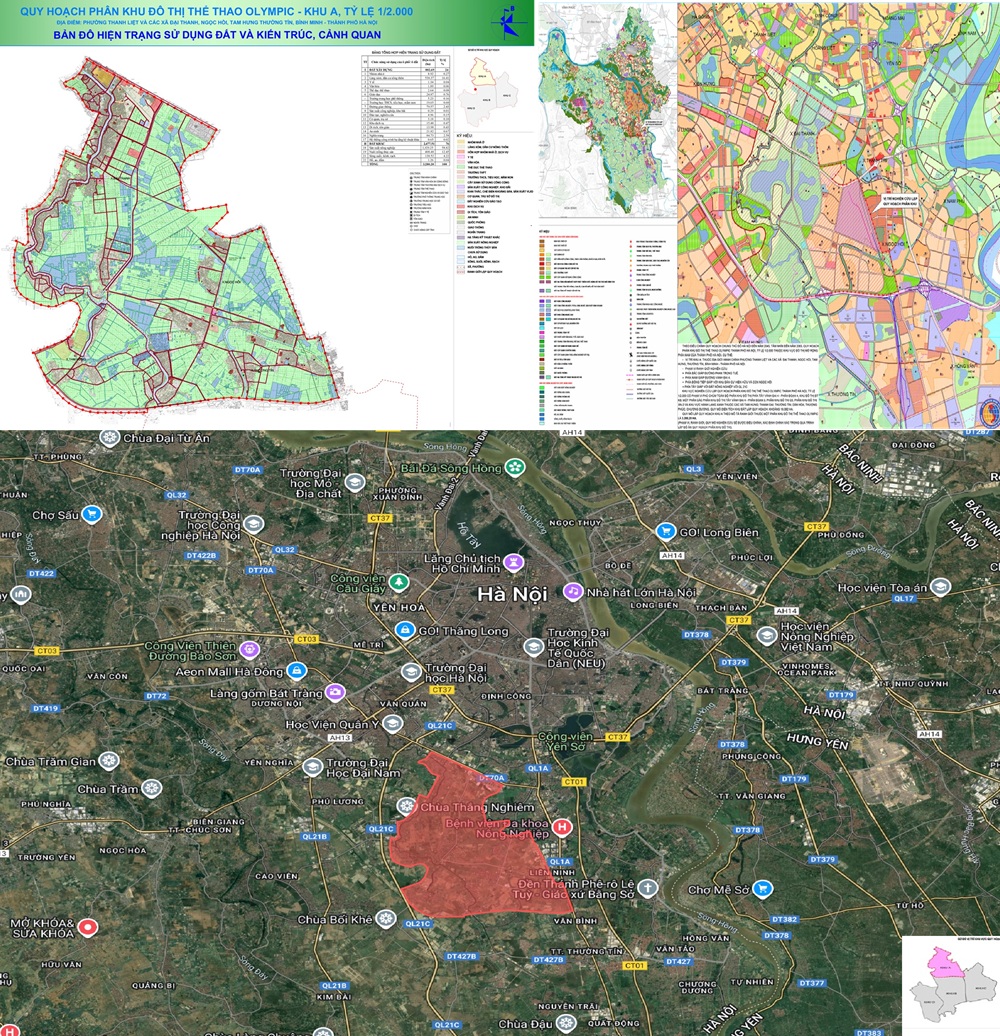This screenshot has width=1000, height=1036.
Task: Select the GO! Thăng Long shopping marker
Action: [405, 630]
